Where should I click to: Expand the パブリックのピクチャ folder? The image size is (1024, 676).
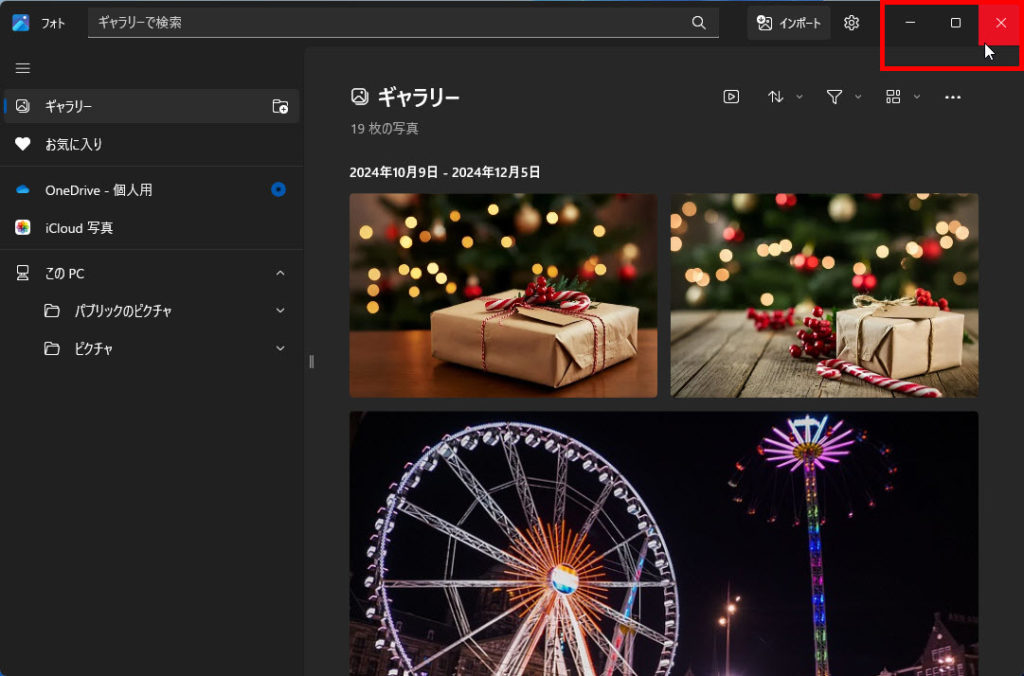pos(280,311)
